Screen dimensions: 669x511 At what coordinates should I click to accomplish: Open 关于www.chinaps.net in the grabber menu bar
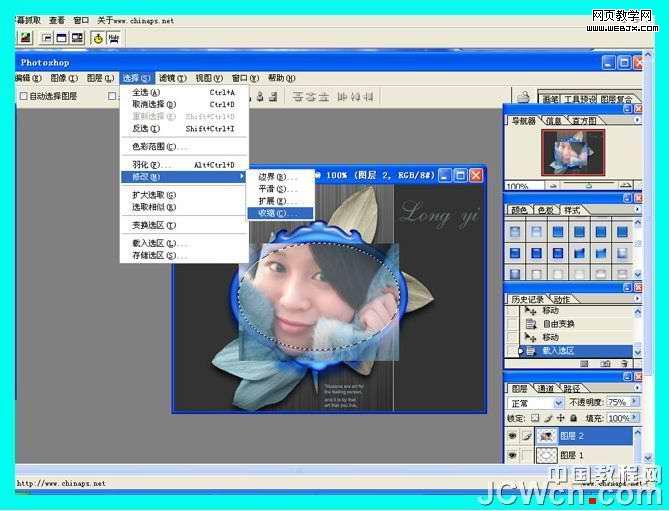point(136,20)
